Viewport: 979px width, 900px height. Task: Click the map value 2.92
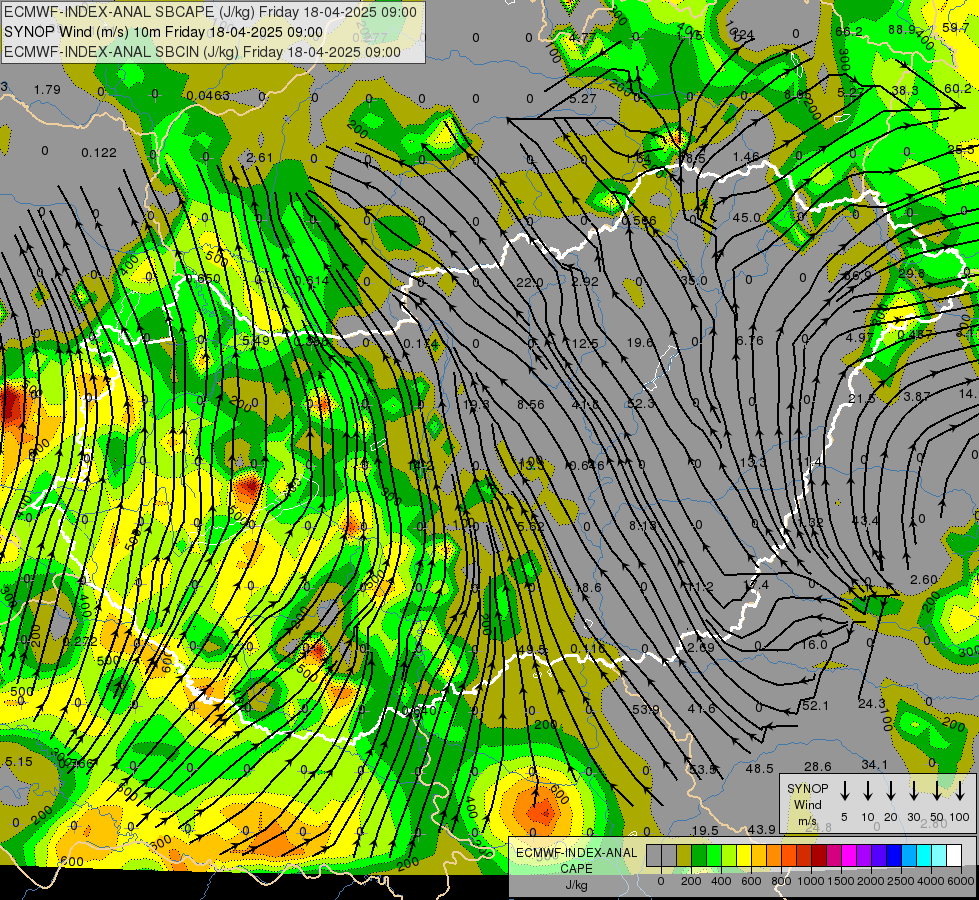585,282
